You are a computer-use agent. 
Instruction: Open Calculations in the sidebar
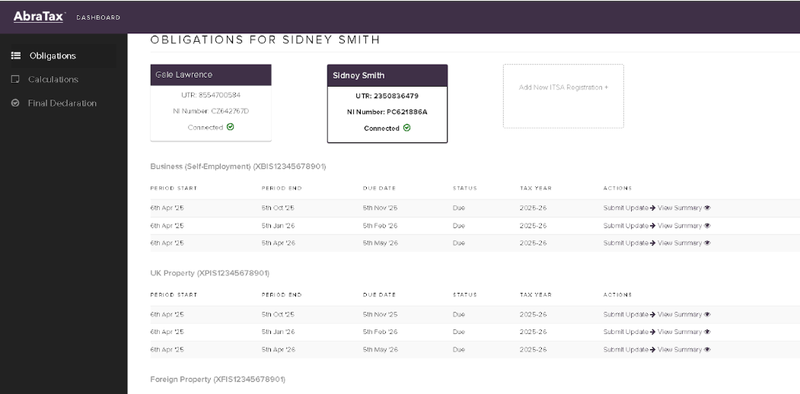[x=53, y=79]
